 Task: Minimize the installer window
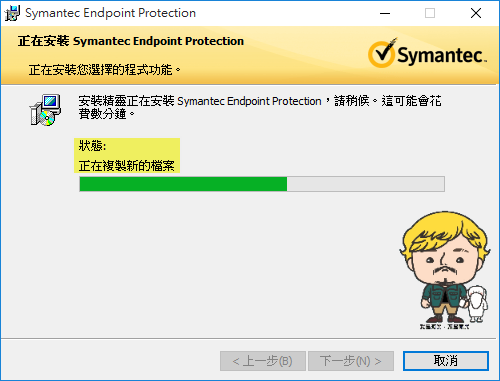click(x=385, y=13)
